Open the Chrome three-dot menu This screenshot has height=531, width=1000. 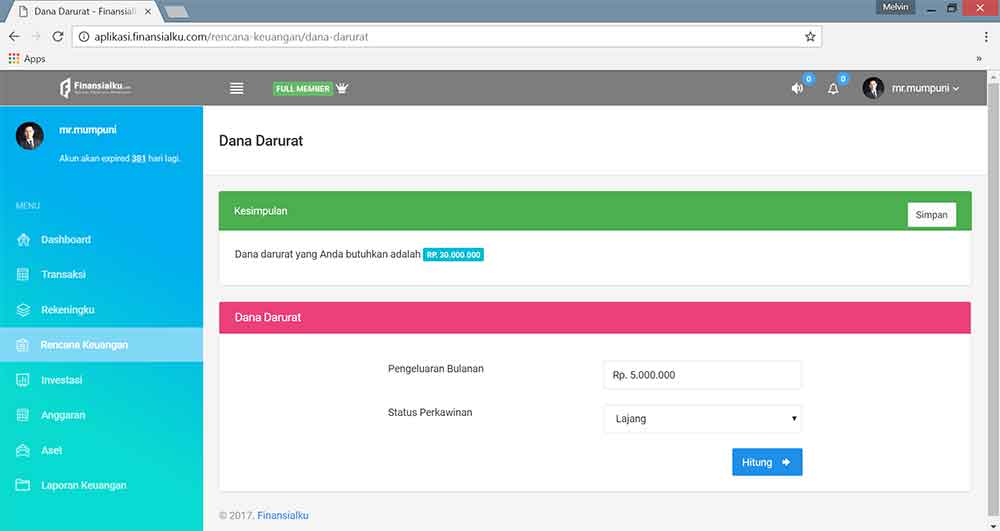986,37
